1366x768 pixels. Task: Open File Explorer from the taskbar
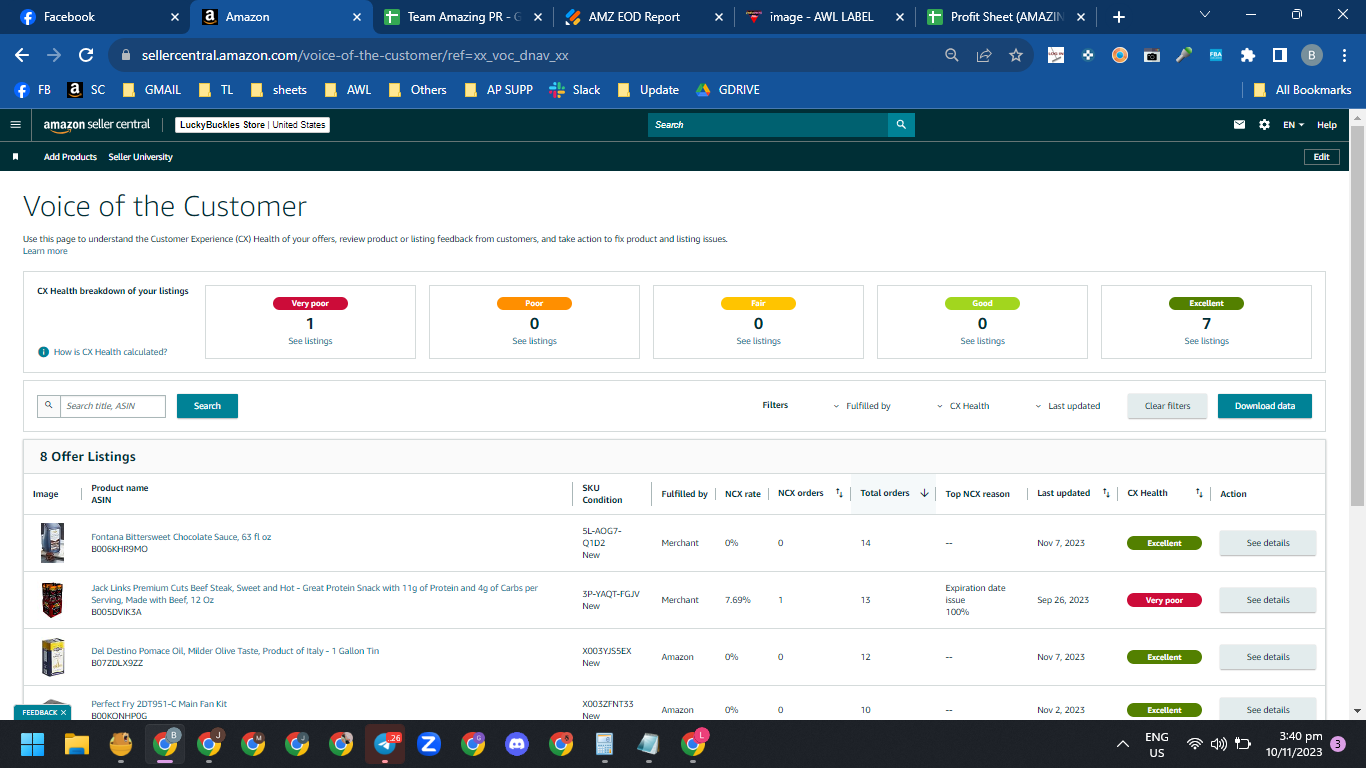[77, 744]
